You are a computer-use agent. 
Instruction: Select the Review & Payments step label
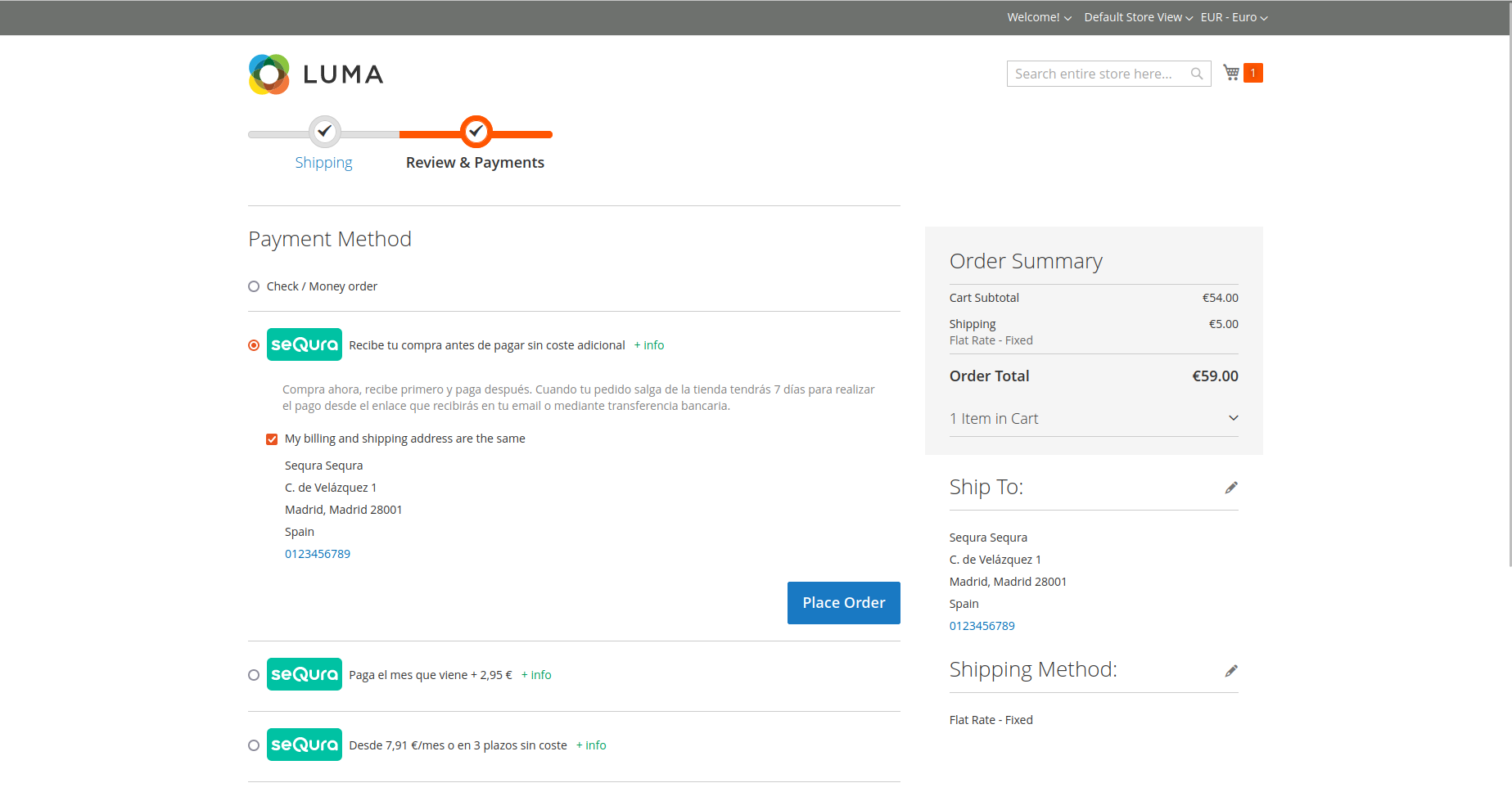click(x=475, y=163)
